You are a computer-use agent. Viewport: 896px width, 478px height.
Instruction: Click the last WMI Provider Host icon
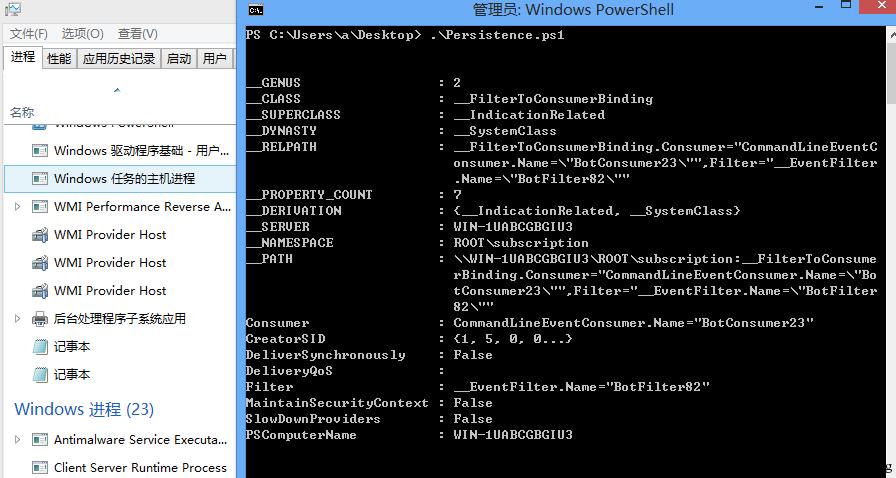click(39, 291)
